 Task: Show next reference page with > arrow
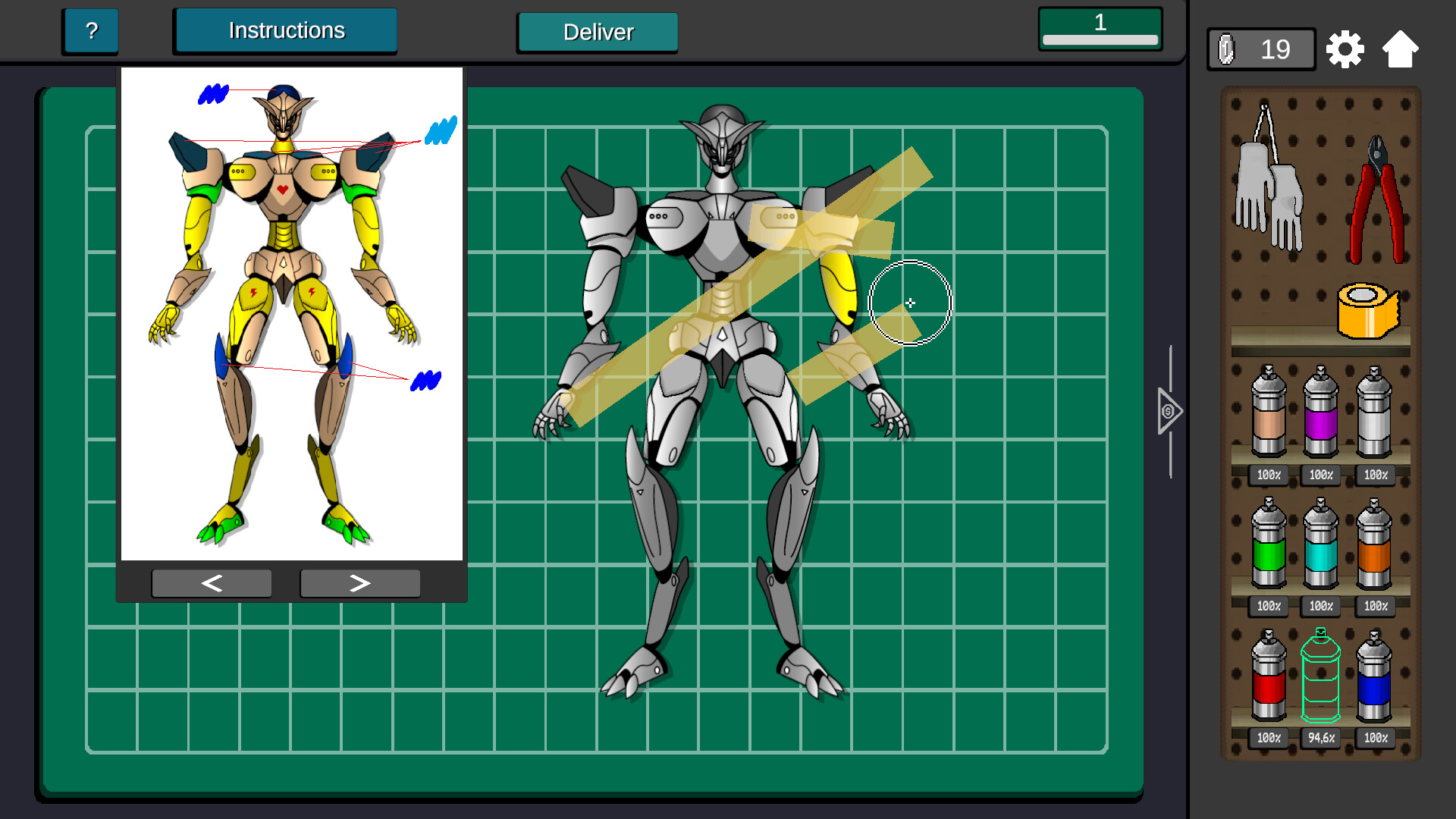point(359,582)
